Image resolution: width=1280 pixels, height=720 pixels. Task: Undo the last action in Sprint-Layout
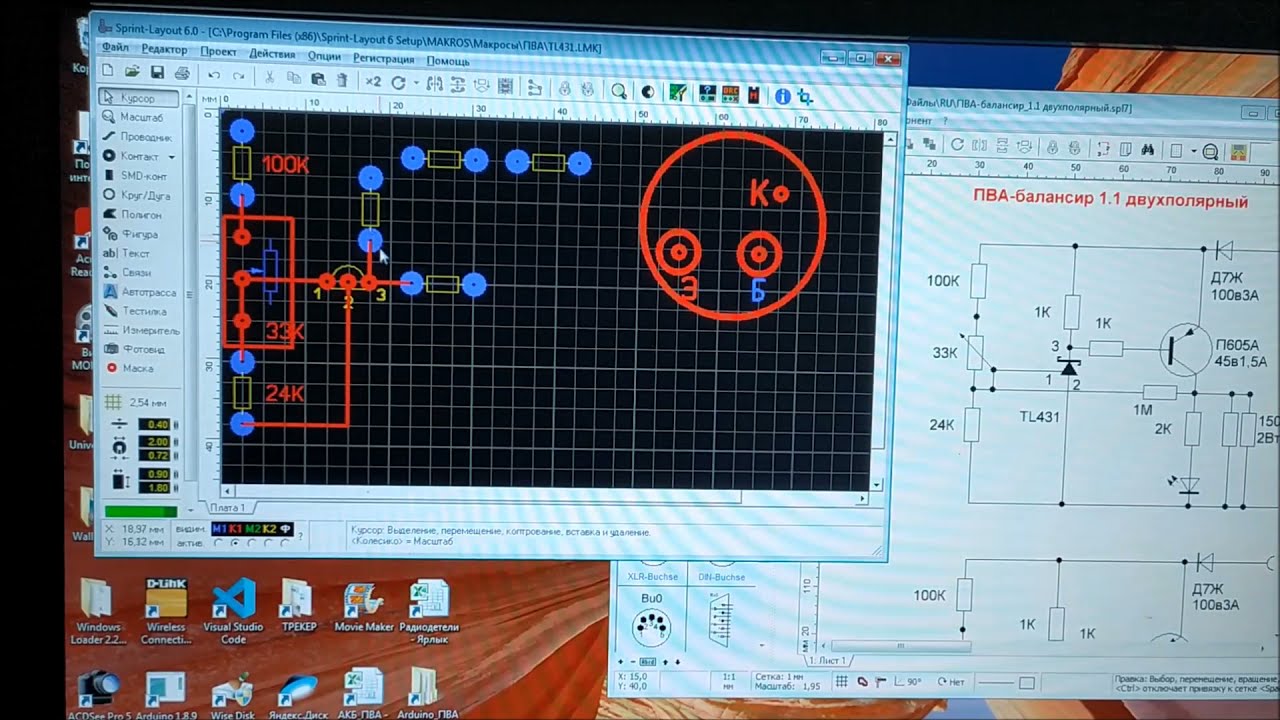213,75
